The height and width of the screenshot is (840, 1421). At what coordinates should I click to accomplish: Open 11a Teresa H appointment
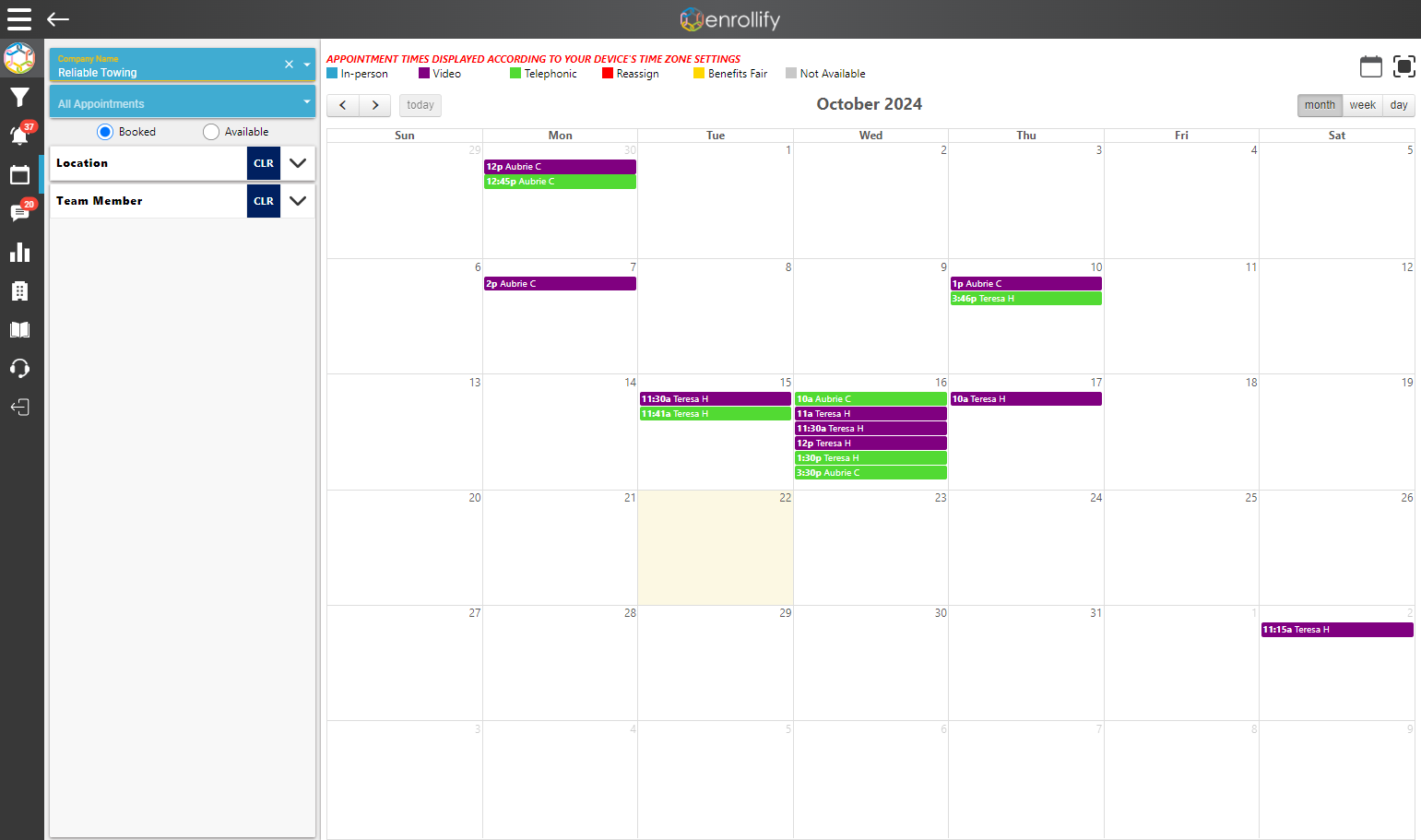point(870,414)
